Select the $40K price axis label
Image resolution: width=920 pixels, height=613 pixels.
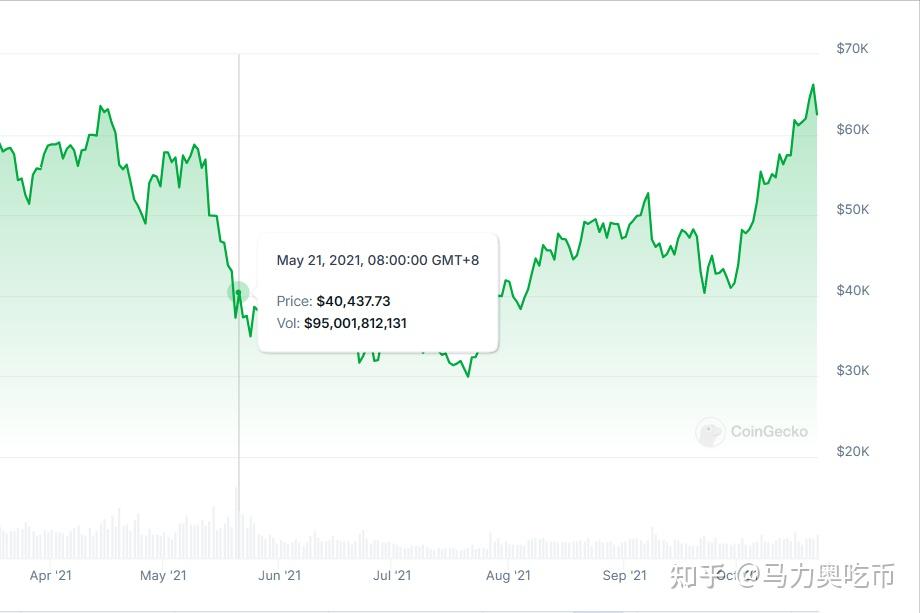[x=853, y=290]
